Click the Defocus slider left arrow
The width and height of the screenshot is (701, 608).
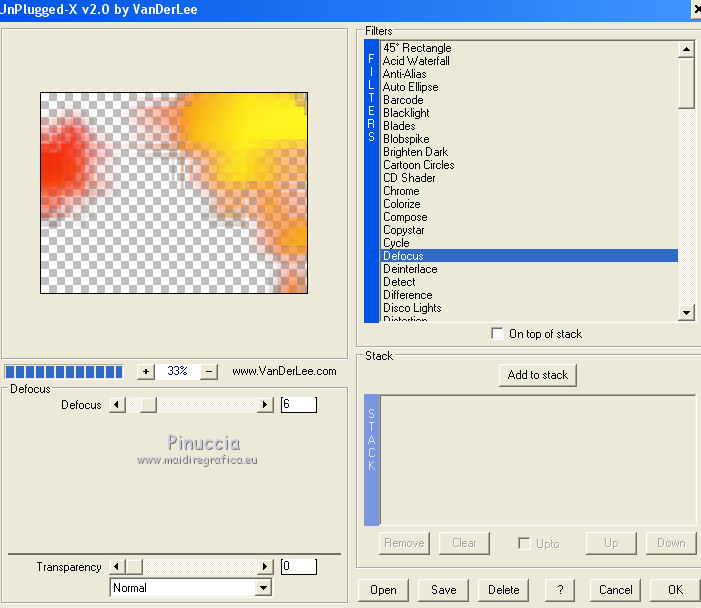tap(117, 405)
